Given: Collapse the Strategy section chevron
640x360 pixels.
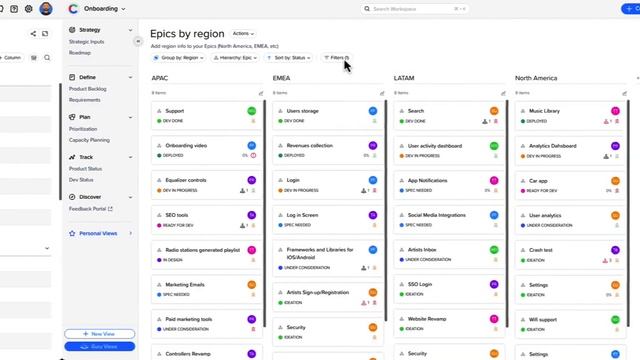Looking at the screenshot, I should pos(130,30).
